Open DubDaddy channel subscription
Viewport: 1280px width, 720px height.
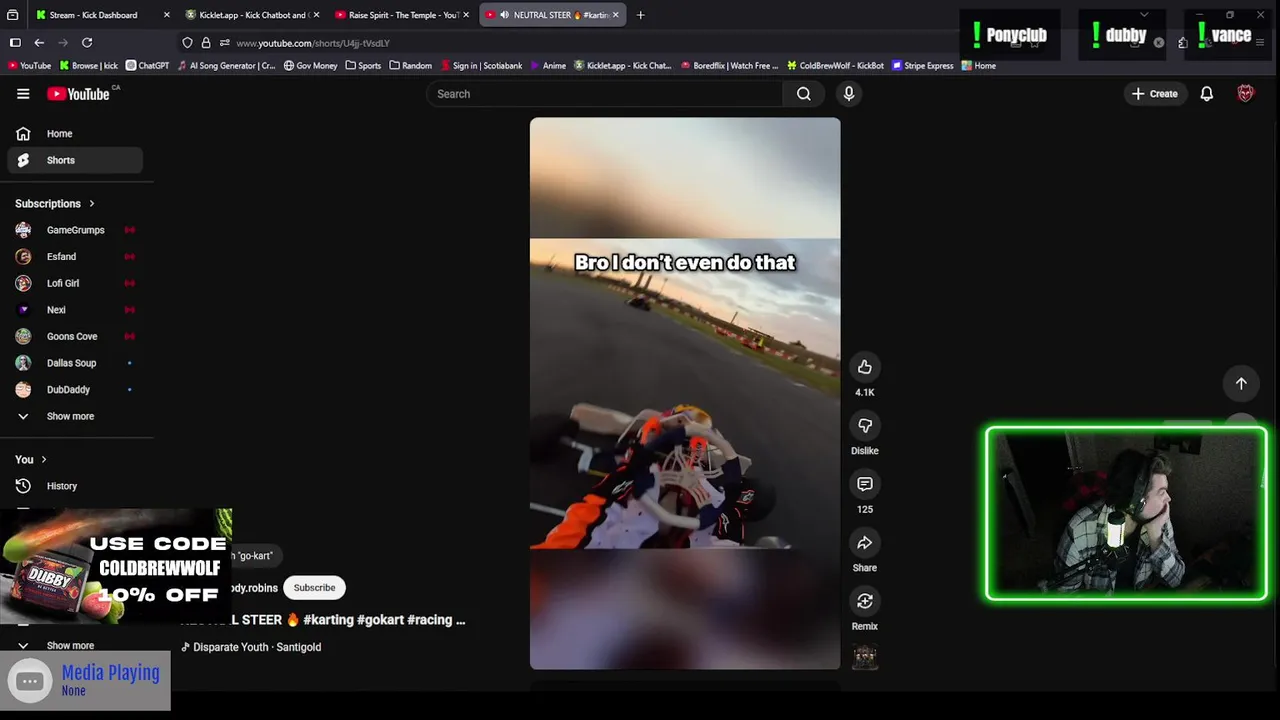(x=75, y=390)
